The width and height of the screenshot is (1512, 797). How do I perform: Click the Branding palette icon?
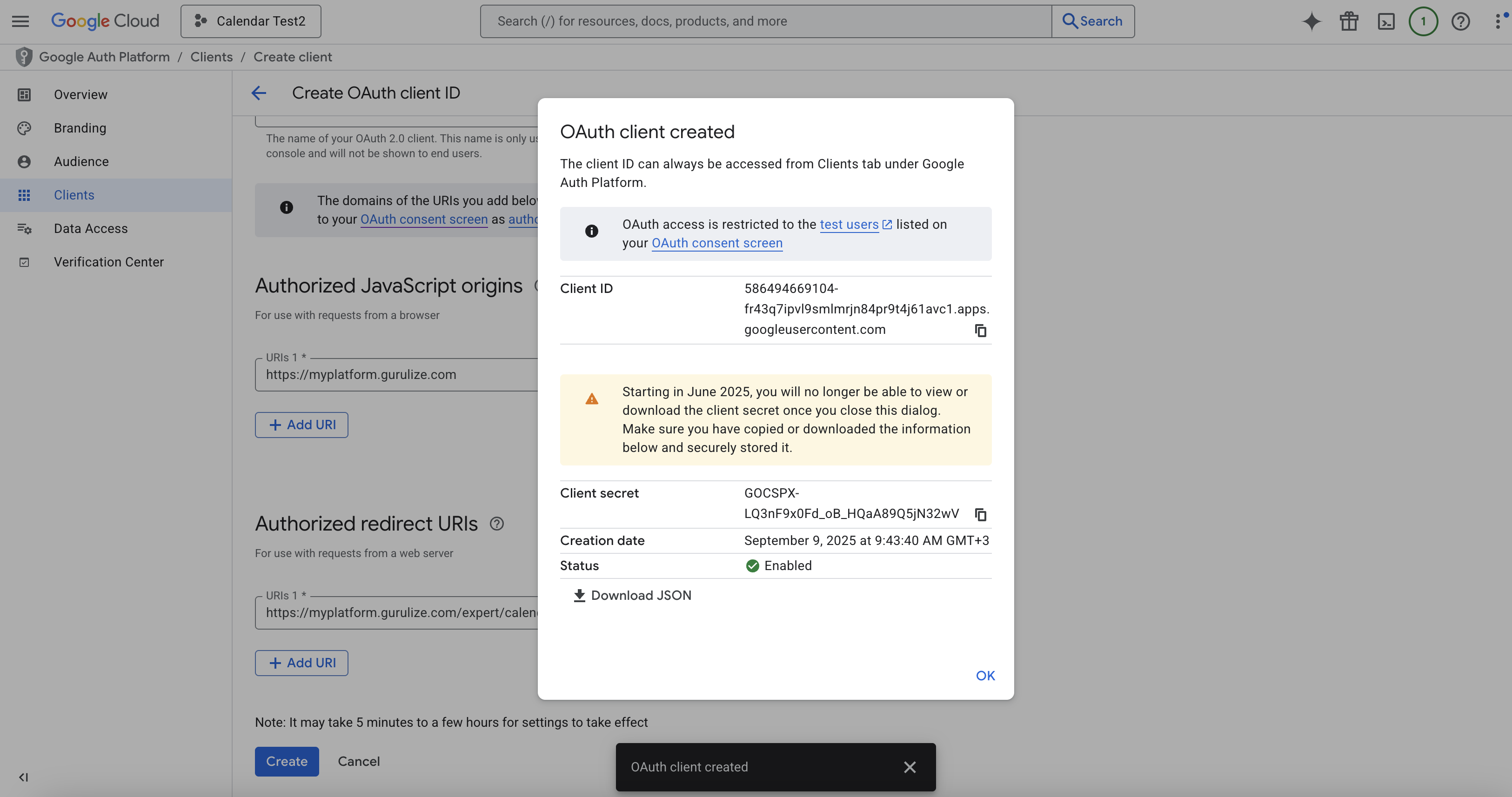[24, 128]
